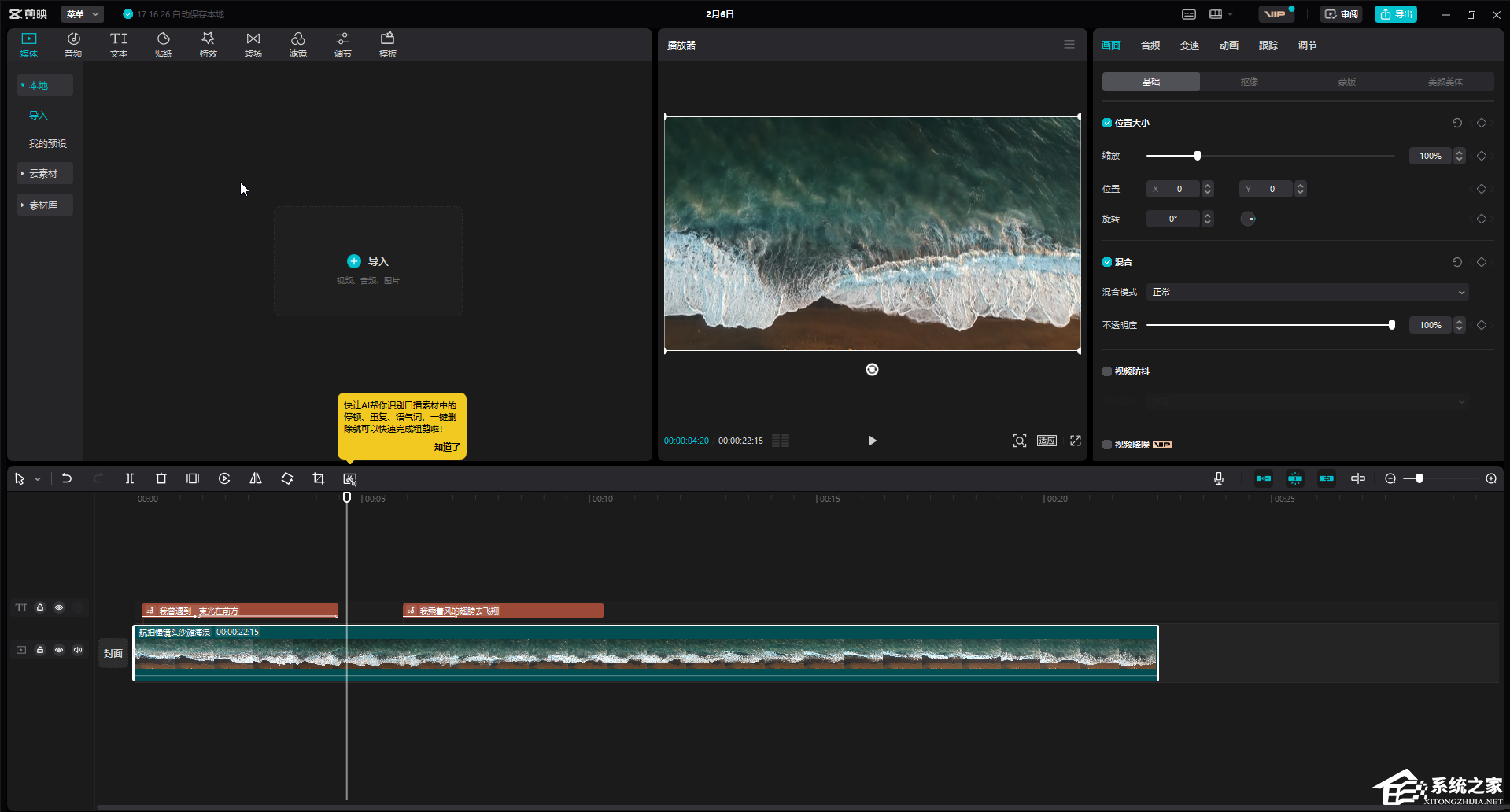Open the Transitions (转场) panel
The height and width of the screenshot is (812, 1510).
(x=253, y=45)
